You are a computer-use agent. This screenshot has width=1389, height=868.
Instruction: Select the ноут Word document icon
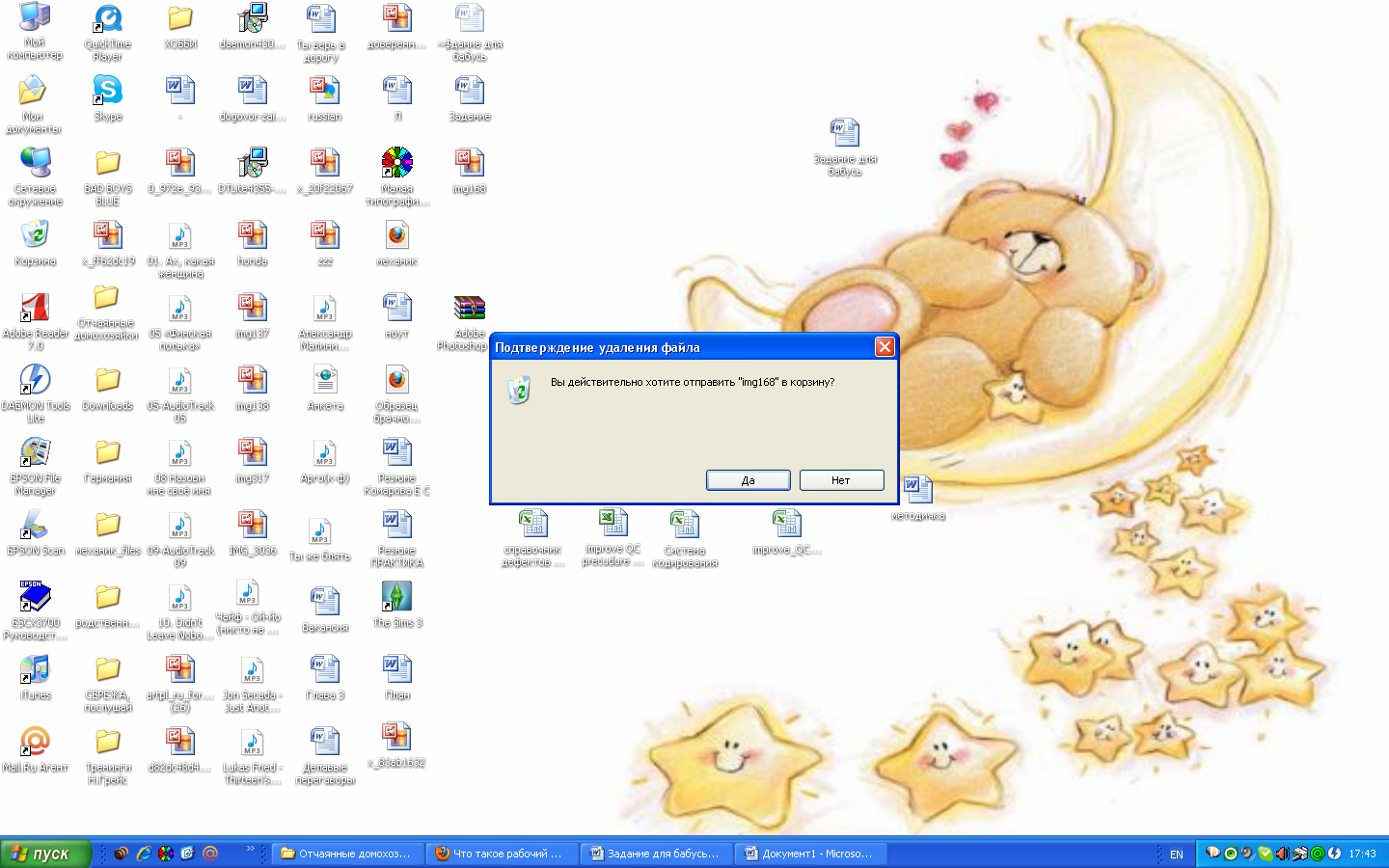397,316
